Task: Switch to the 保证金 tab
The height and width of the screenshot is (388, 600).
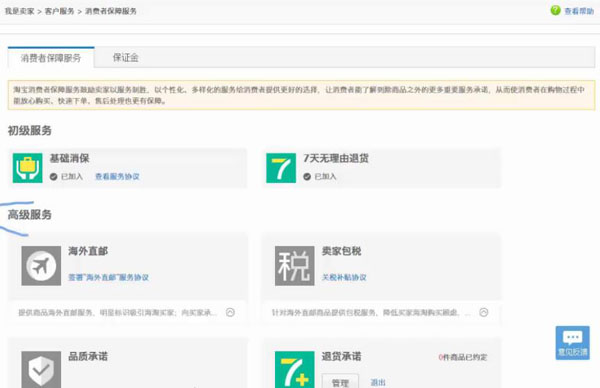Action: (126, 58)
